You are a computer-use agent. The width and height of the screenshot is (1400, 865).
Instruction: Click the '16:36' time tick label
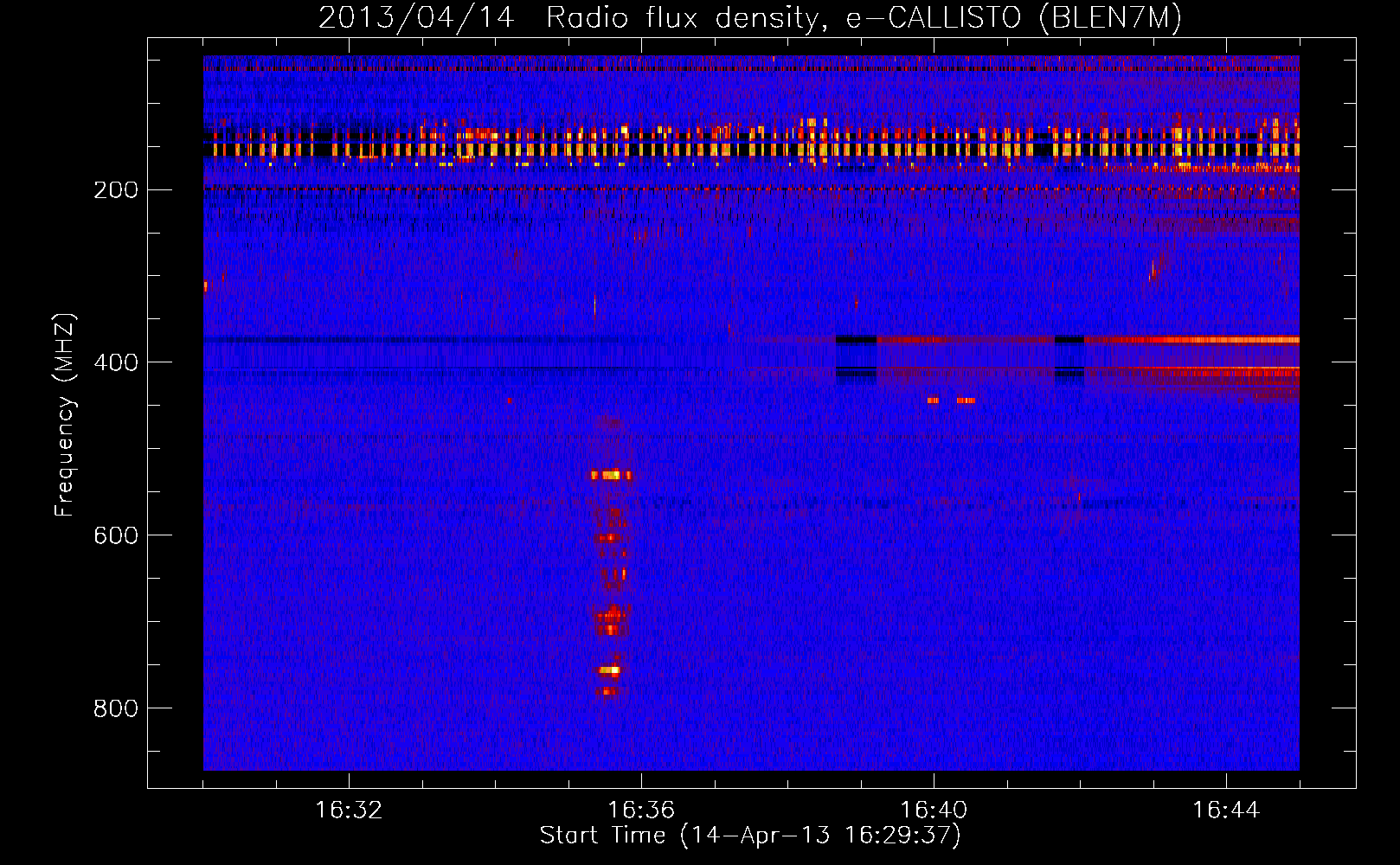pyautogui.click(x=641, y=811)
